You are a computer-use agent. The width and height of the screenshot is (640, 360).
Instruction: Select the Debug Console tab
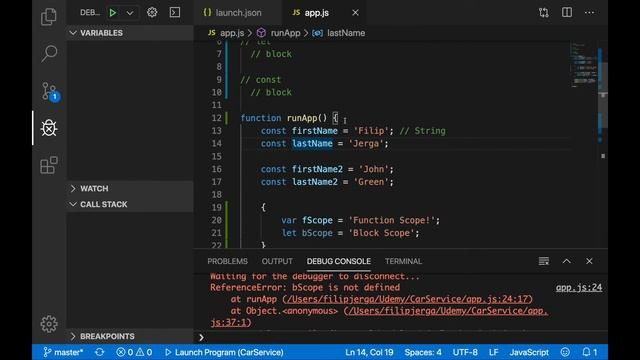(x=339, y=261)
